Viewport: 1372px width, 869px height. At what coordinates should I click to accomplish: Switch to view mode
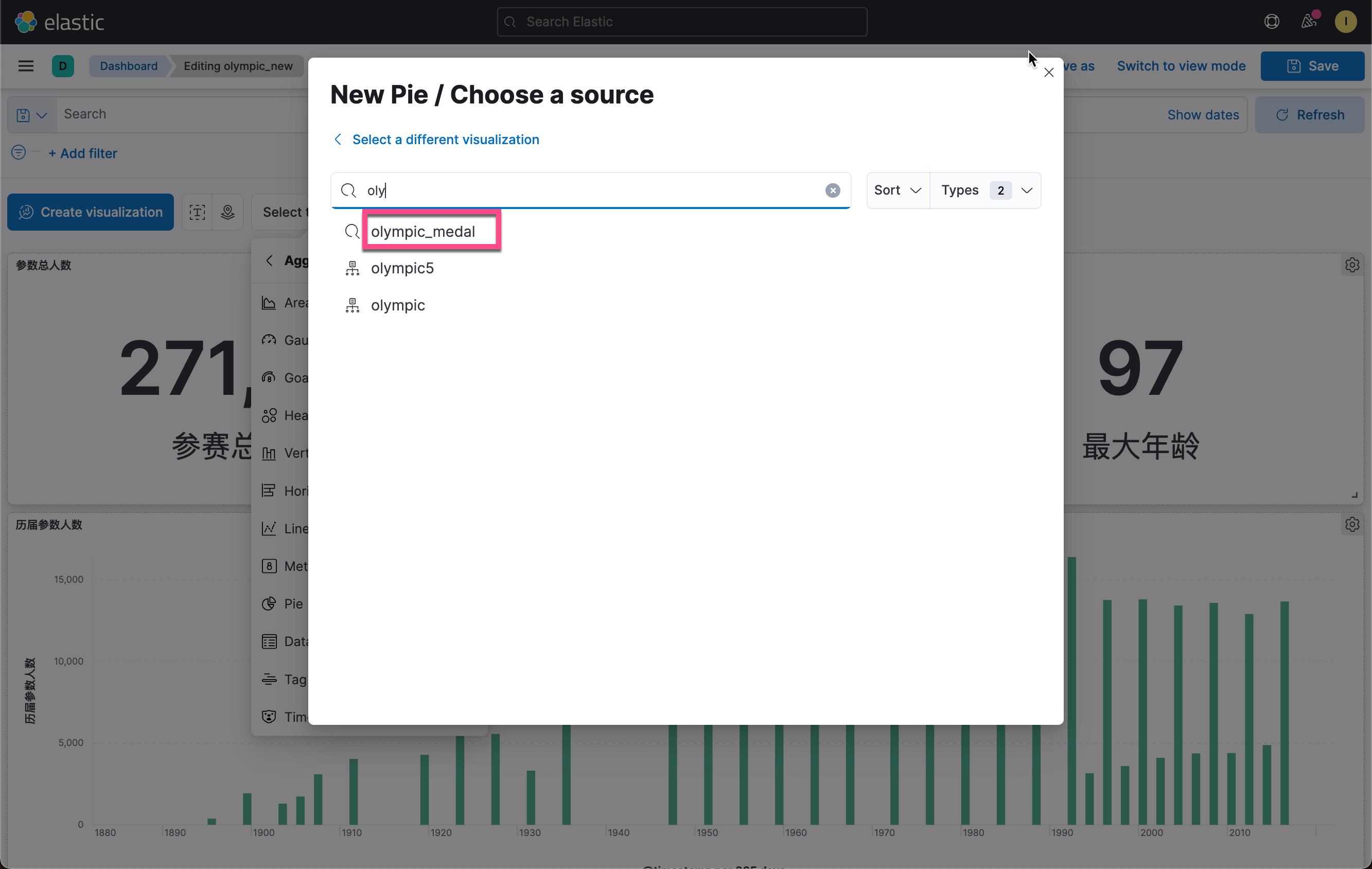1181,66
